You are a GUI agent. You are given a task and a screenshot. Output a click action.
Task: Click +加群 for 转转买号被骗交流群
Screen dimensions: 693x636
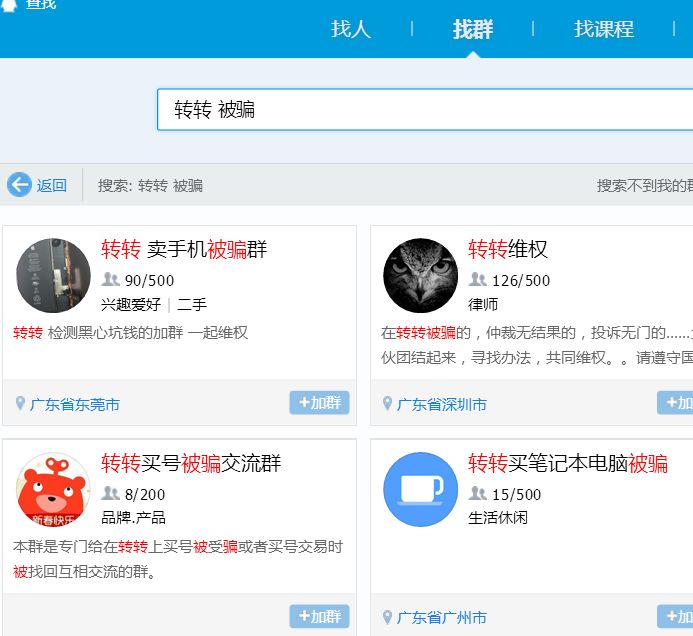click(319, 616)
